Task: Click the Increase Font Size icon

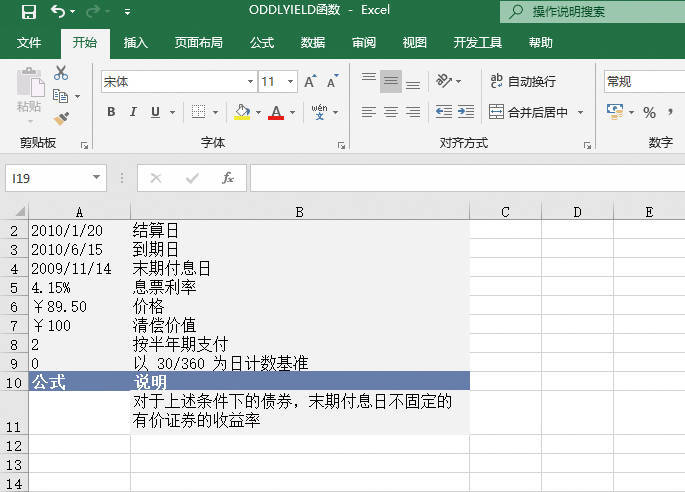Action: 308,82
